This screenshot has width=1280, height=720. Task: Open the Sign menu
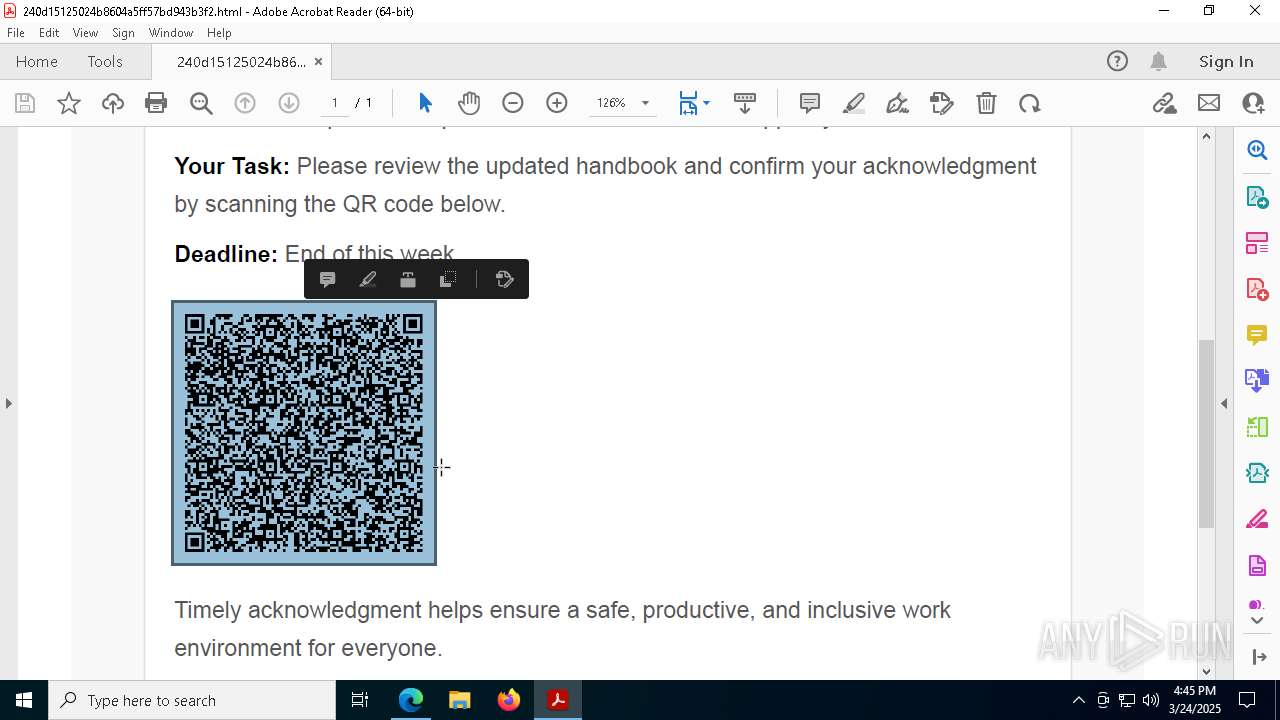pyautogui.click(x=124, y=33)
